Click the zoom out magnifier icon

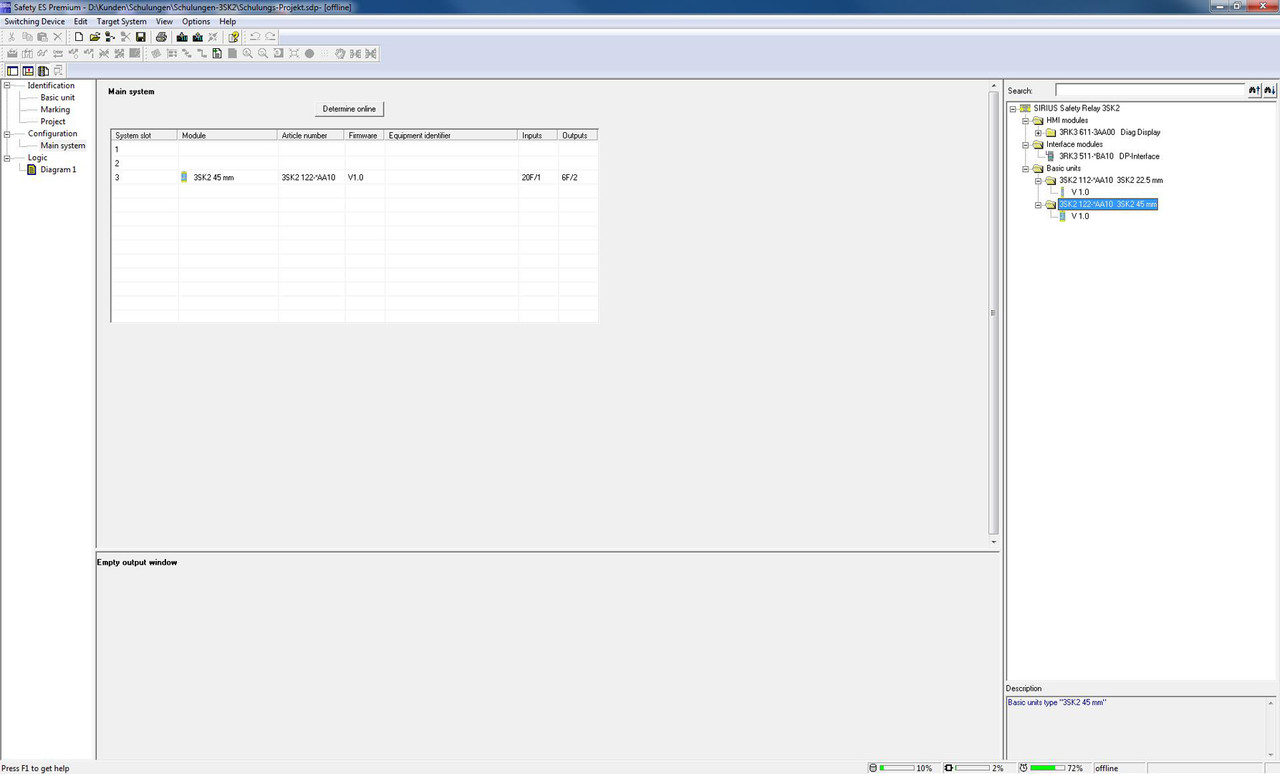coord(263,53)
